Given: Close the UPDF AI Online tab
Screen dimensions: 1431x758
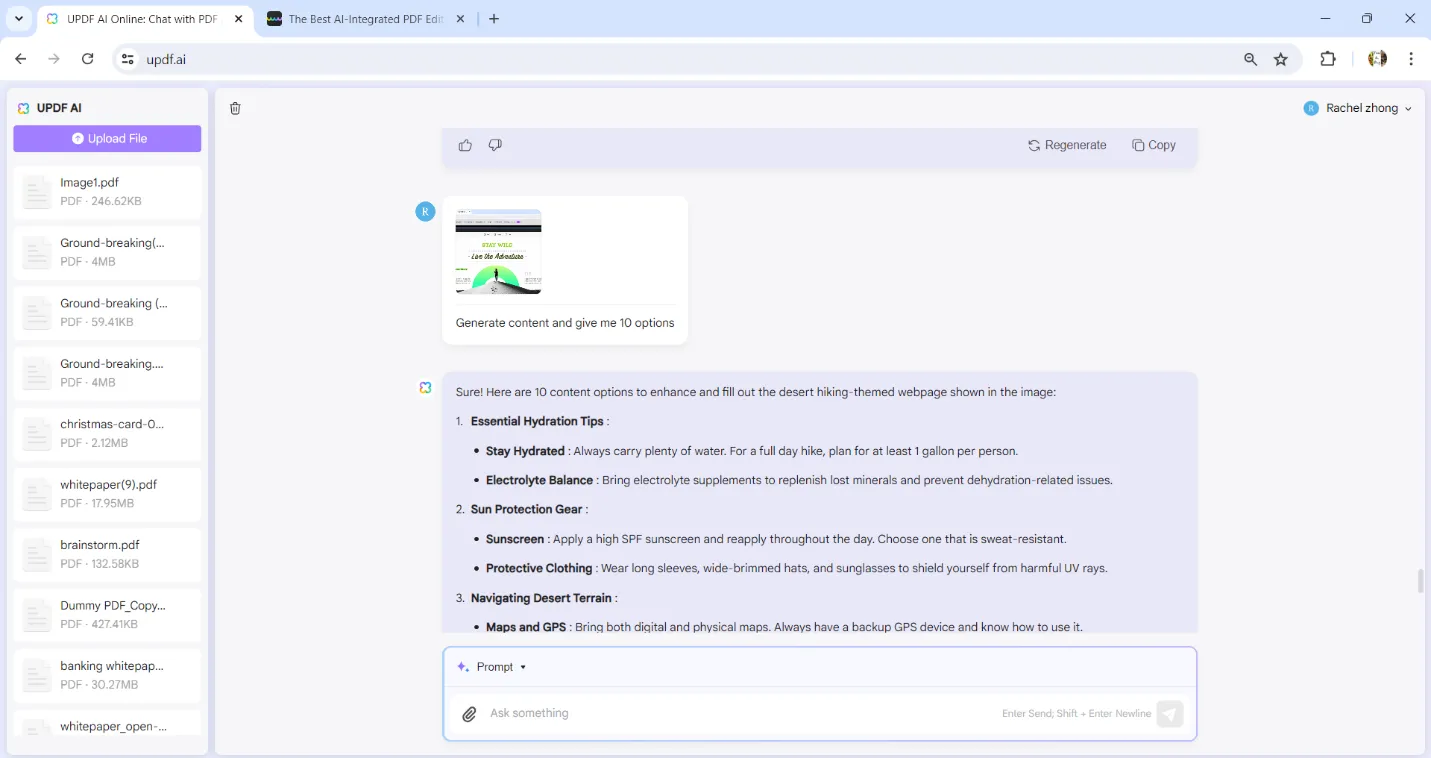Looking at the screenshot, I should click(x=237, y=19).
